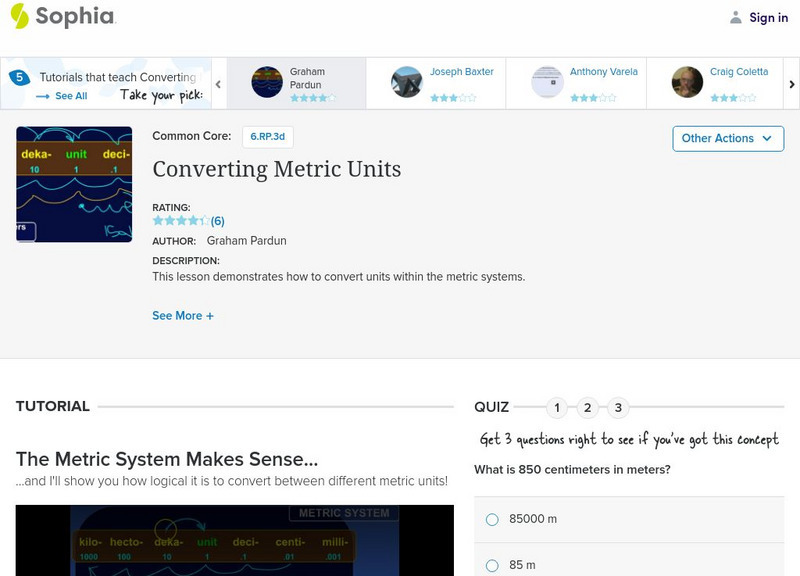This screenshot has height=576, width=800.
Task: Click the rating stars under RATING
Action: coord(181,221)
